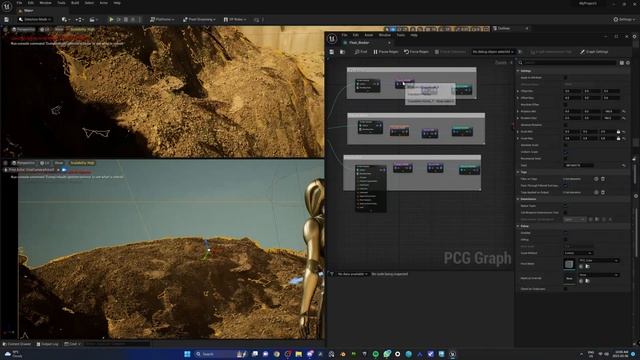Open the Point Mesh asset dropdown
The width and height of the screenshot is (640, 360).
[598, 260]
